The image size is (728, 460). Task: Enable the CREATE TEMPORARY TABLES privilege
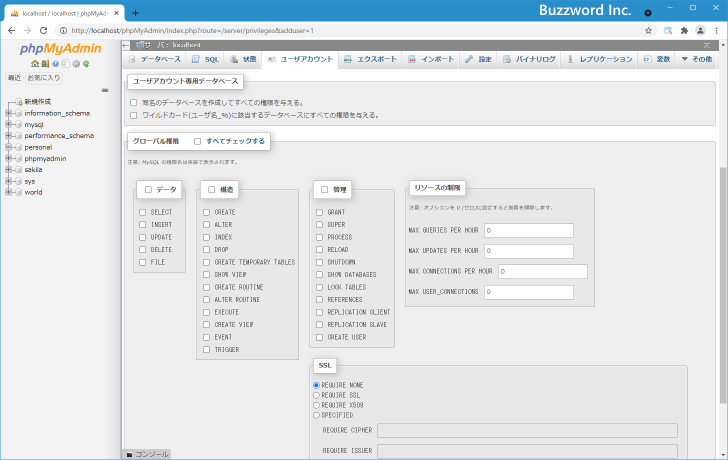(207, 262)
